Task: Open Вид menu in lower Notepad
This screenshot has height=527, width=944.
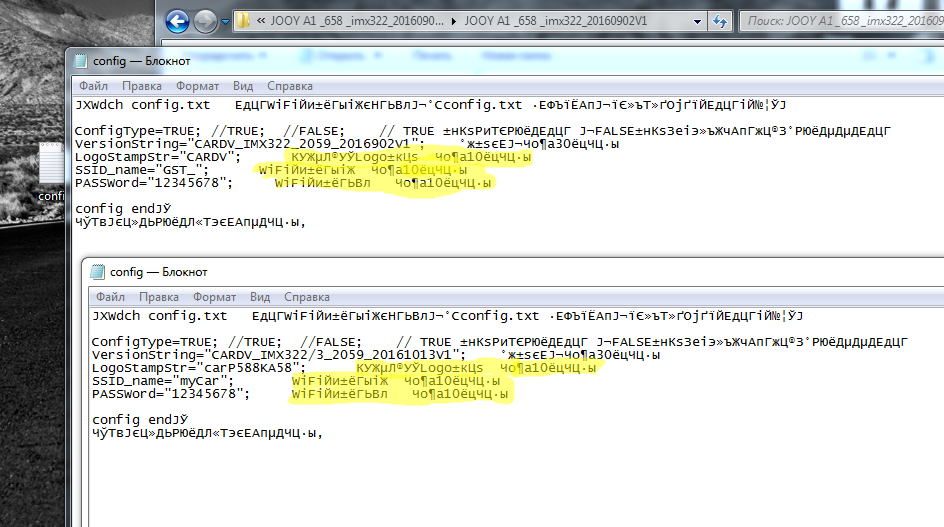Action: 260,297
